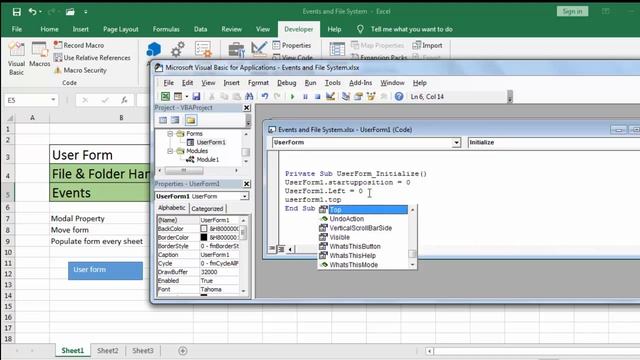Open Project Explorer from the VBA toolbar

(x=346, y=96)
